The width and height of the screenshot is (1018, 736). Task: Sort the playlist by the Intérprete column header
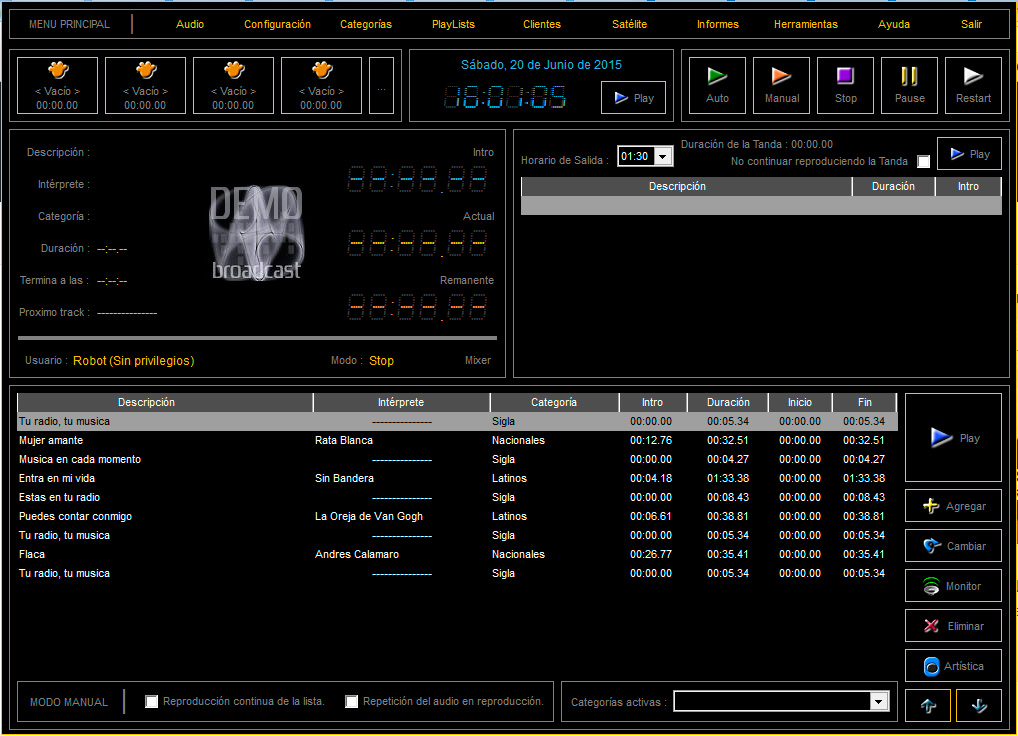pos(401,402)
